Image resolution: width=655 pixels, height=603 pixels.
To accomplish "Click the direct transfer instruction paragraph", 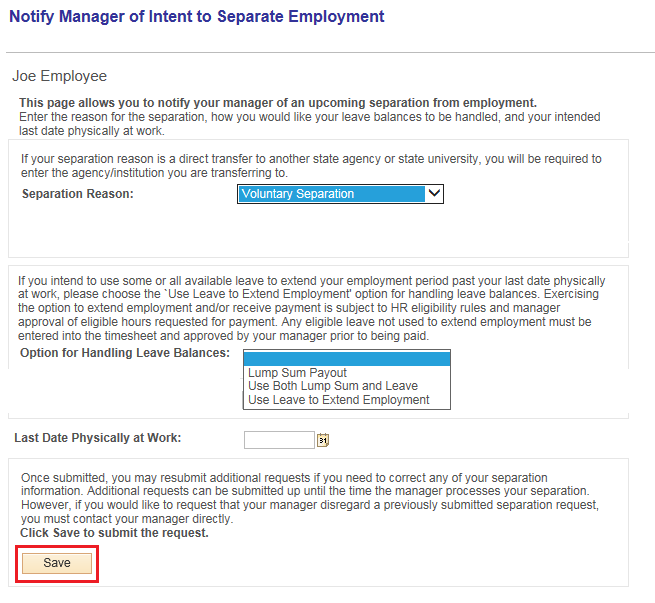I will pyautogui.click(x=311, y=166).
